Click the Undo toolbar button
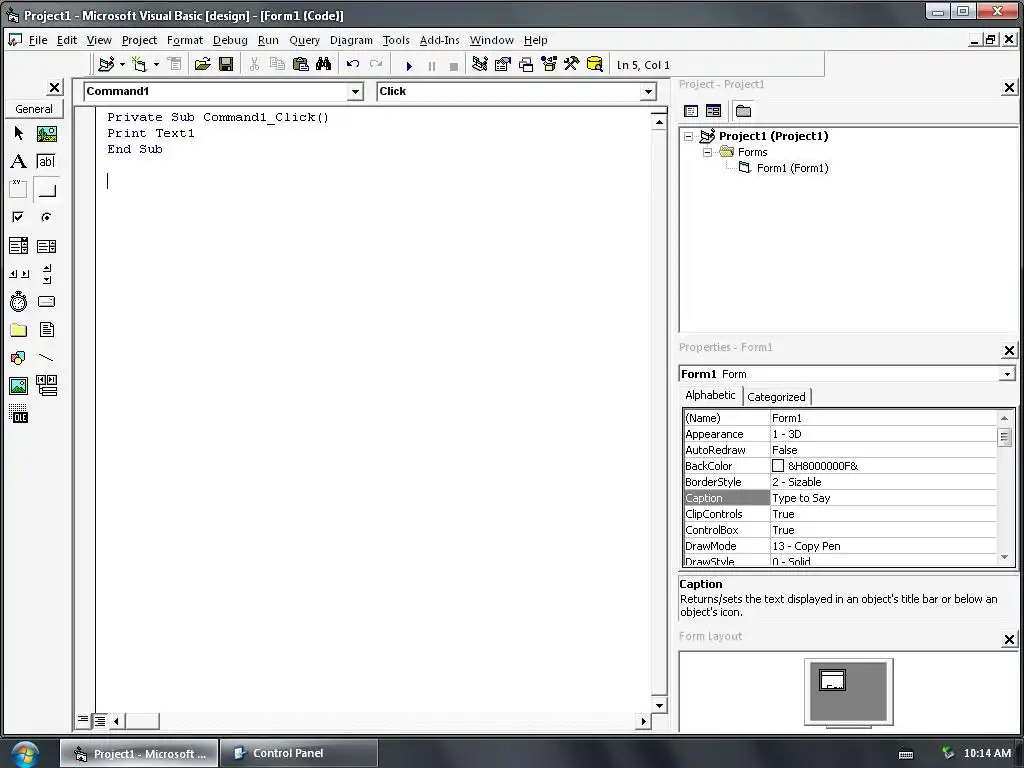 353,64
